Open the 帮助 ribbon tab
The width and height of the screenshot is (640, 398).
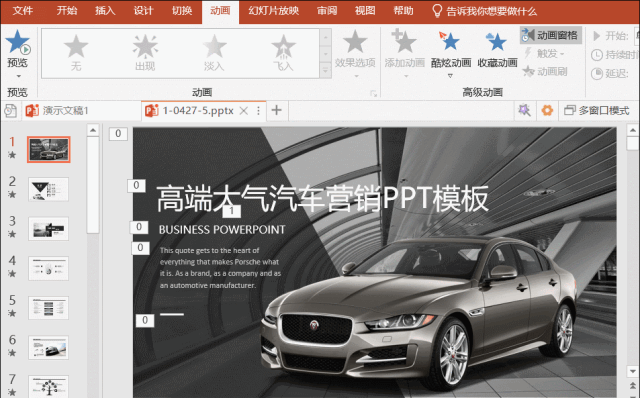click(403, 11)
